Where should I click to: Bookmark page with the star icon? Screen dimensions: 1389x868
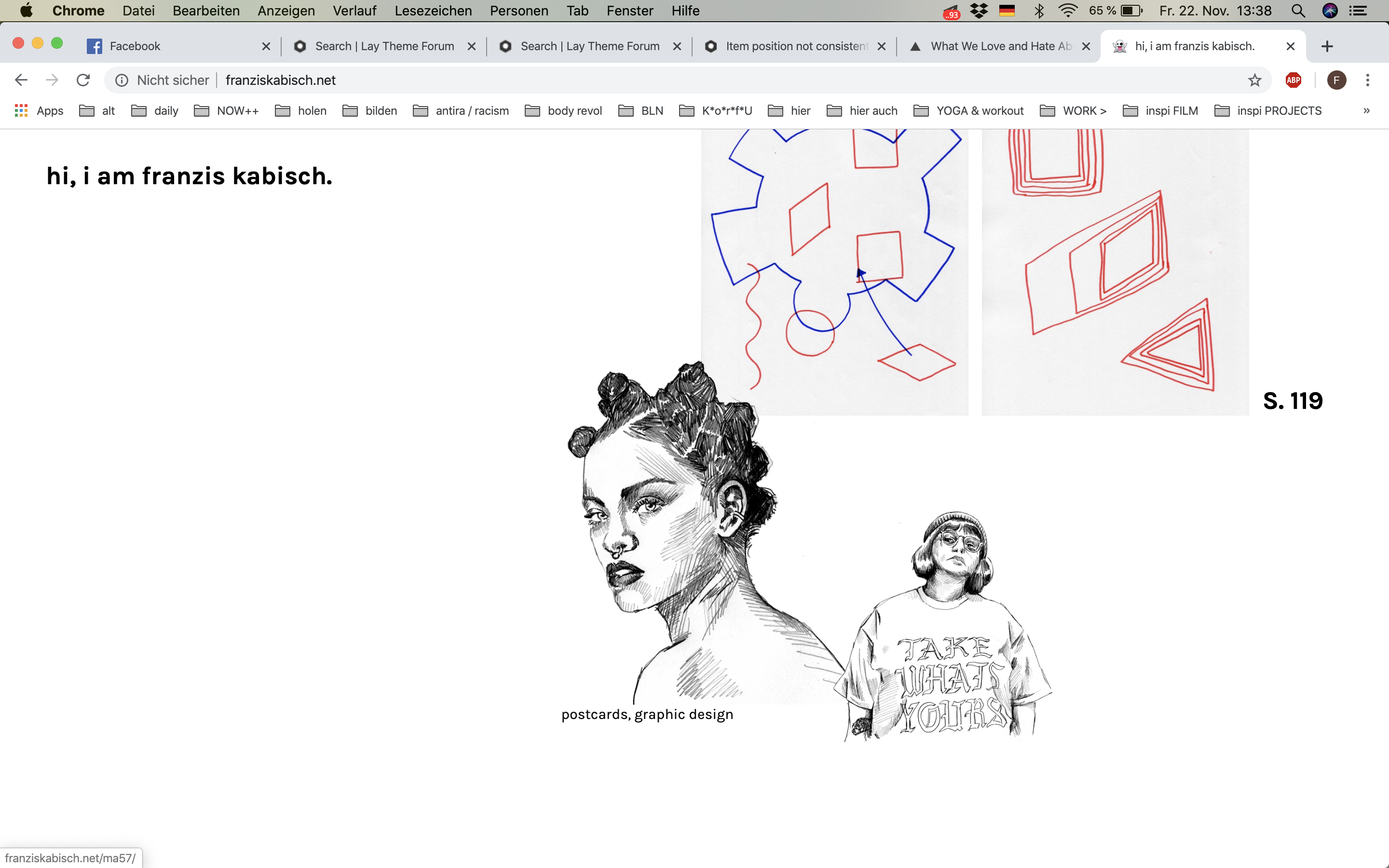pyautogui.click(x=1255, y=80)
